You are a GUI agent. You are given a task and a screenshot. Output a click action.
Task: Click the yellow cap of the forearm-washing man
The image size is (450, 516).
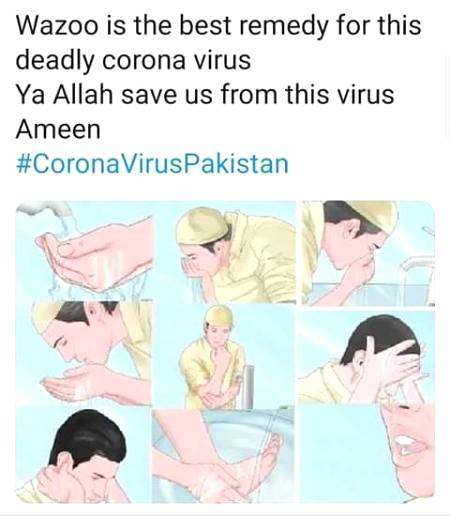[220, 317]
